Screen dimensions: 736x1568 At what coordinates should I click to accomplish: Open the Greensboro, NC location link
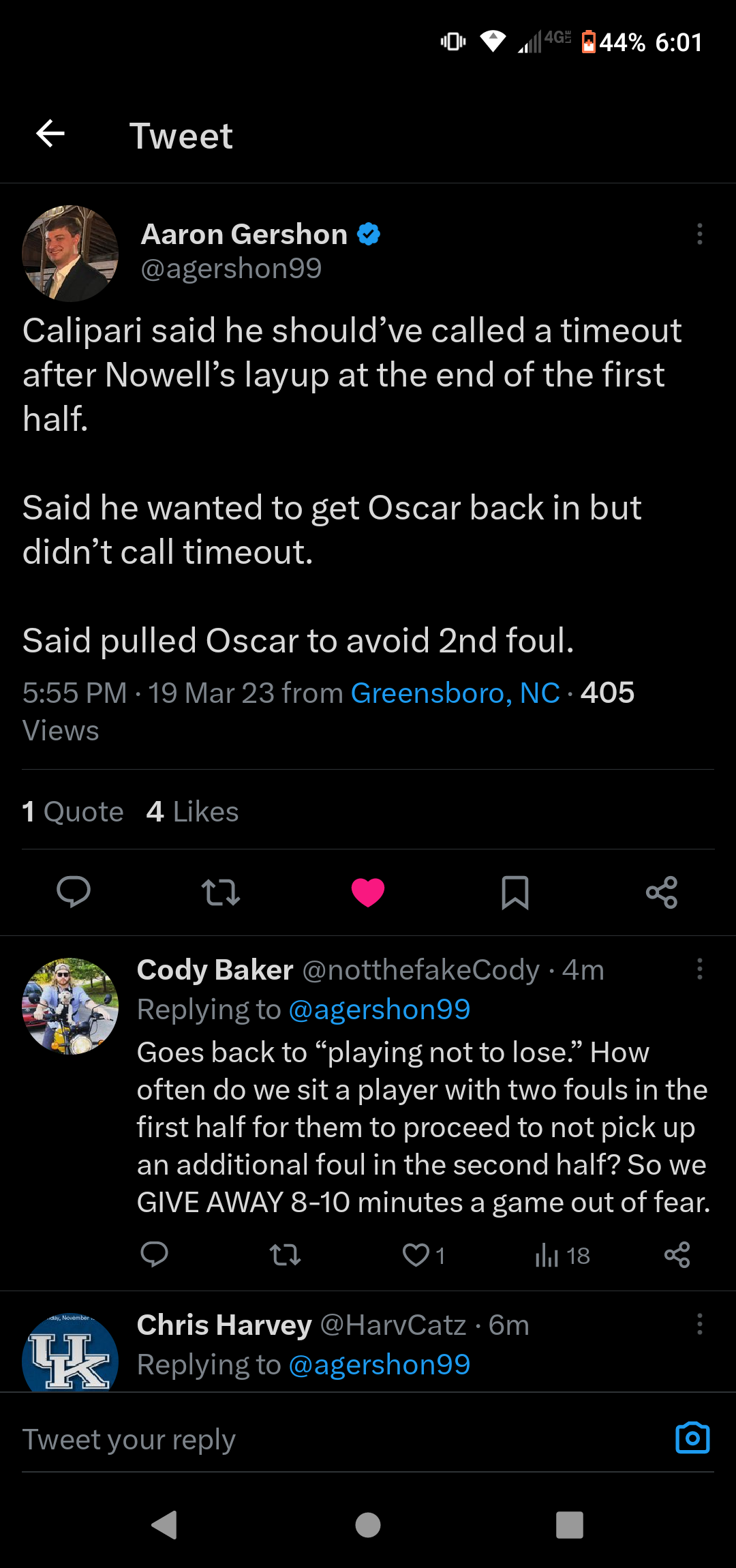click(455, 693)
